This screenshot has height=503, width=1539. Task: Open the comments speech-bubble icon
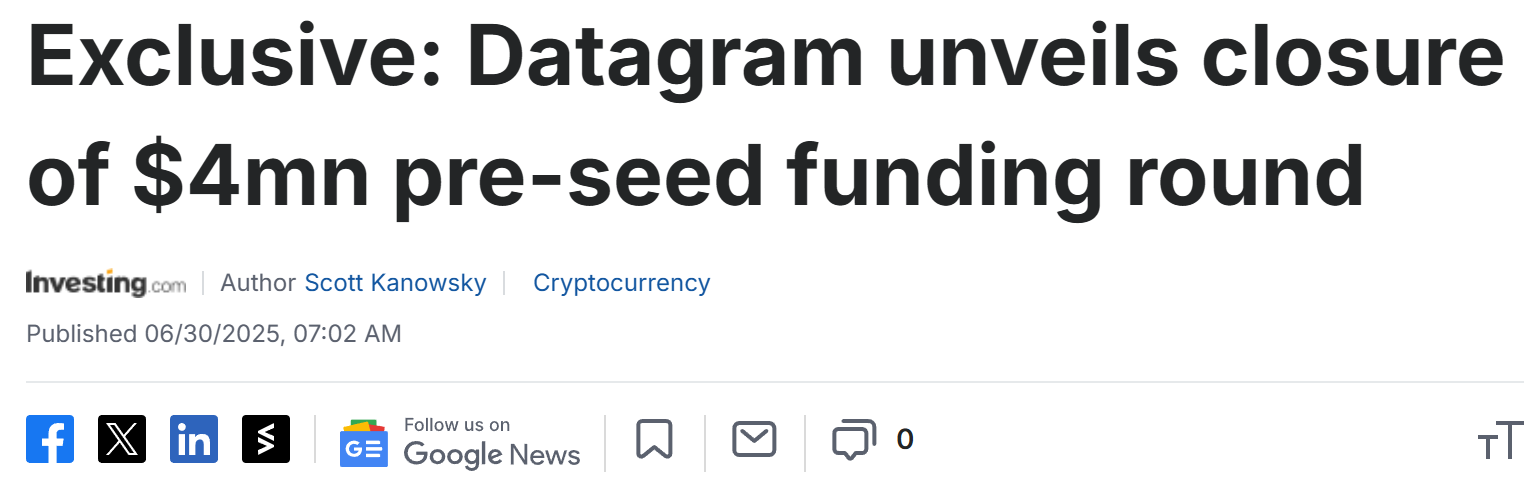pyautogui.click(x=854, y=440)
